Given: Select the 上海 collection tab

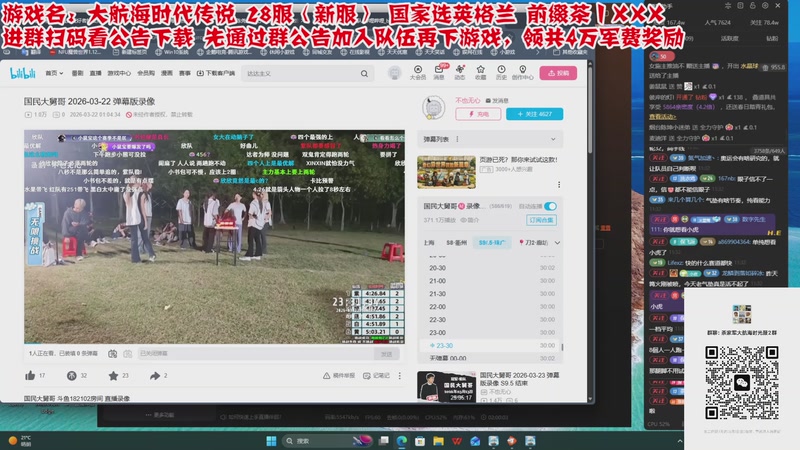Looking at the screenshot, I should (x=429, y=243).
